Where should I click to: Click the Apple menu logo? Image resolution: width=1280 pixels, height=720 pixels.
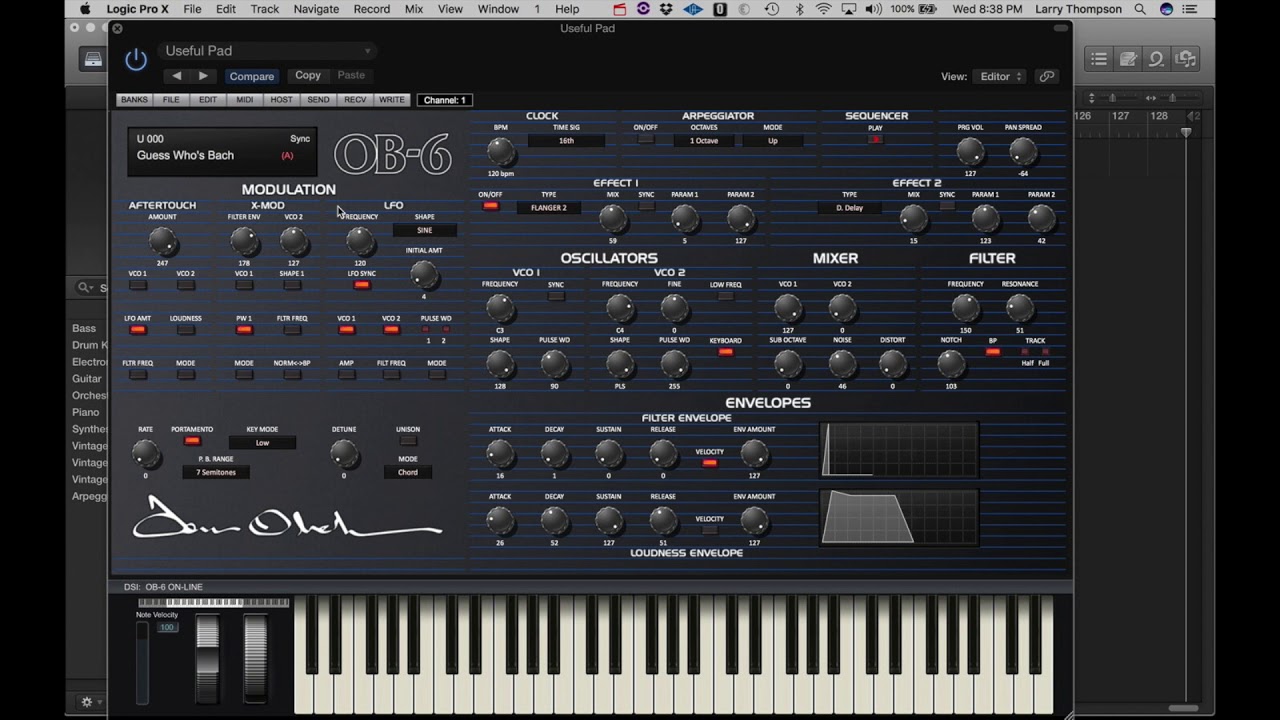(x=86, y=9)
